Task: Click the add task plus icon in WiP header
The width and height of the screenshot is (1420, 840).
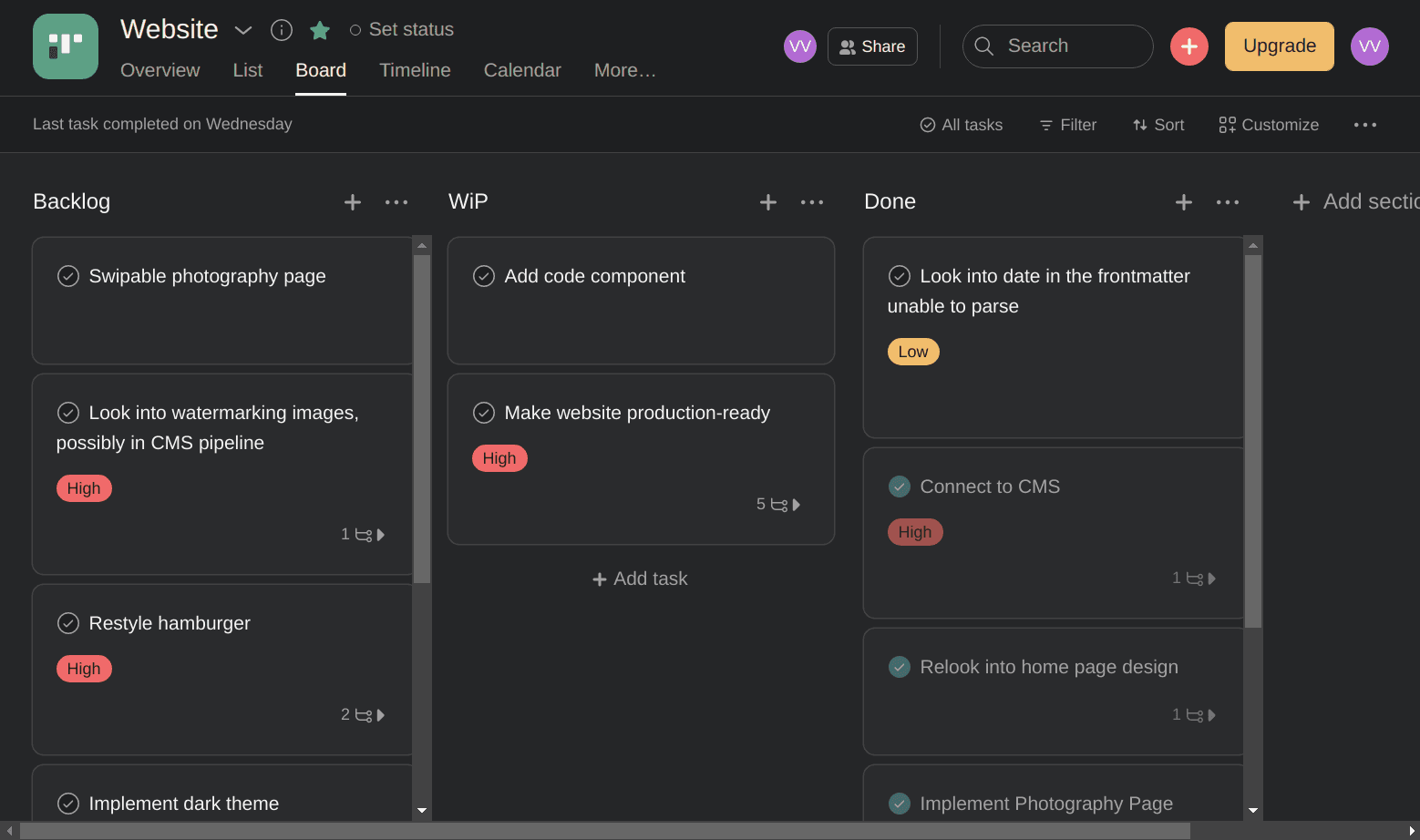Action: [767, 202]
